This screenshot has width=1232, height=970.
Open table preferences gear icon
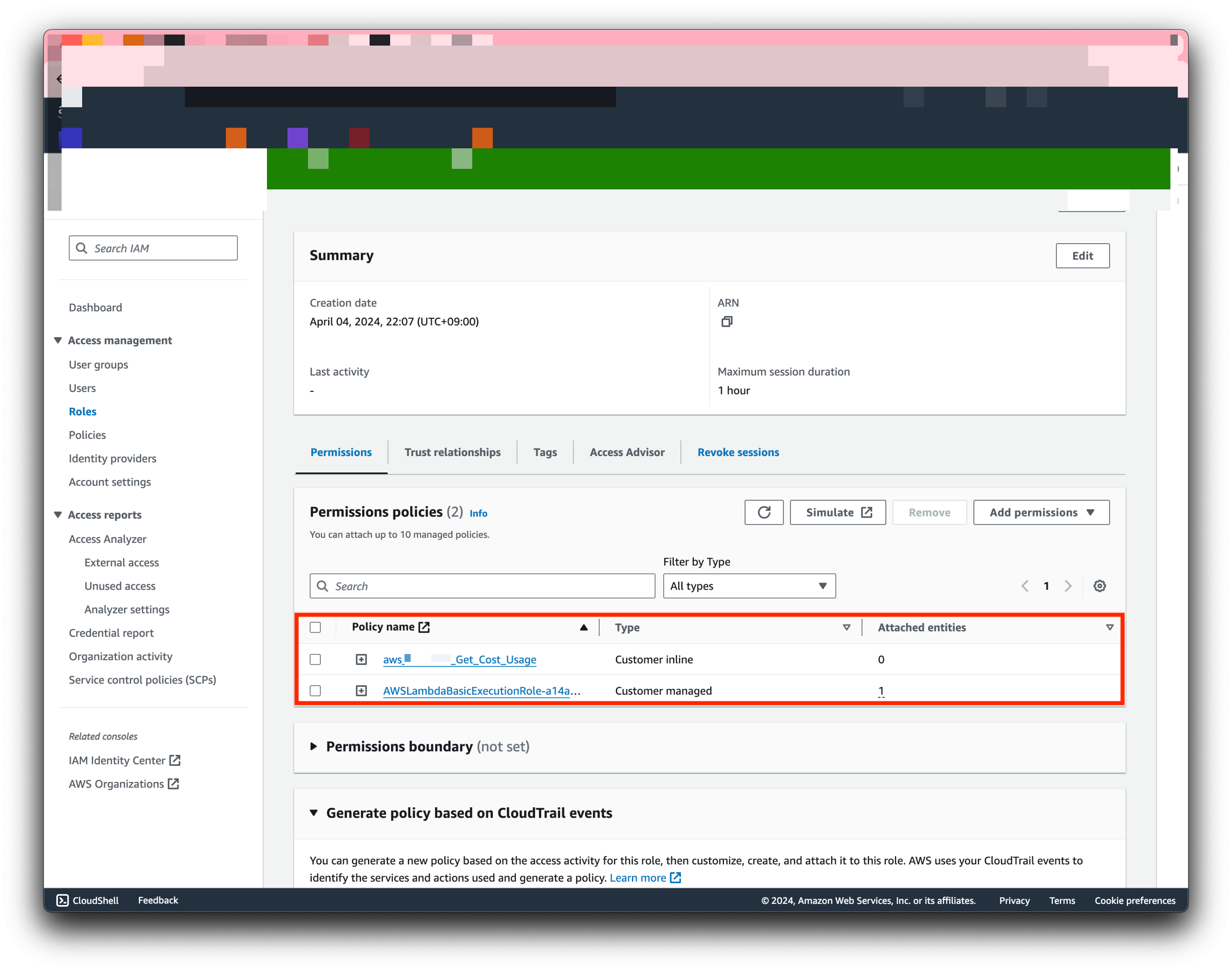click(1099, 585)
